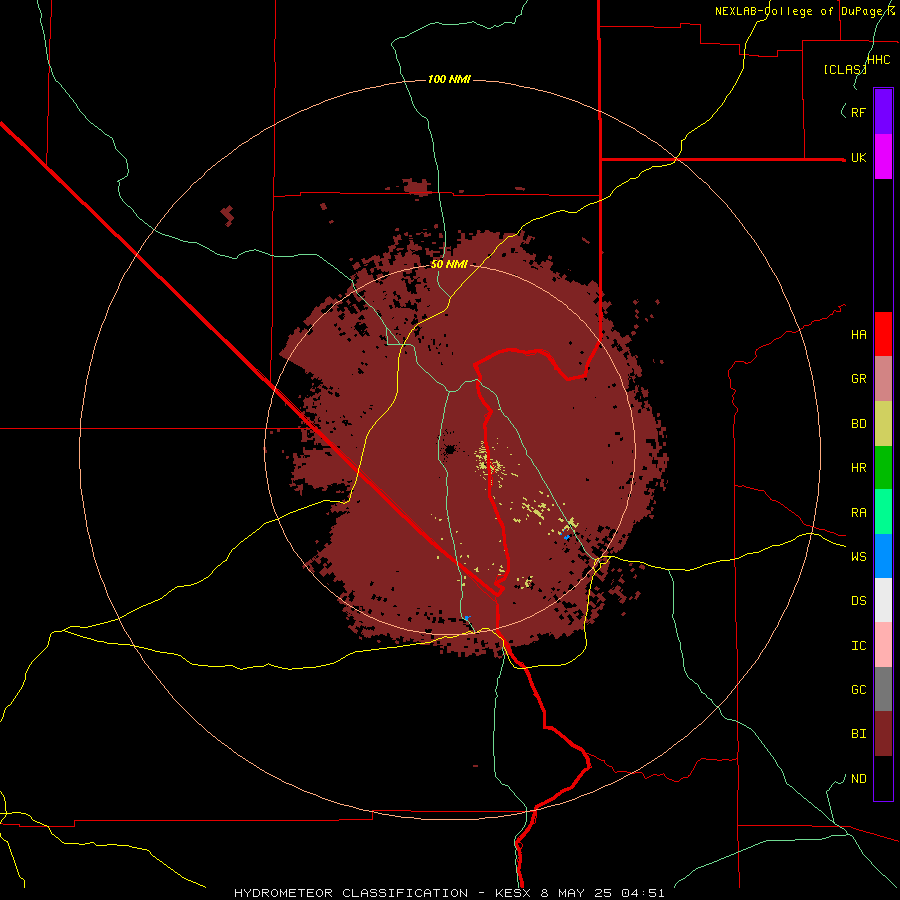Click the 100 NMI range ring label
Screen dimensions: 900x900
[x=449, y=79]
